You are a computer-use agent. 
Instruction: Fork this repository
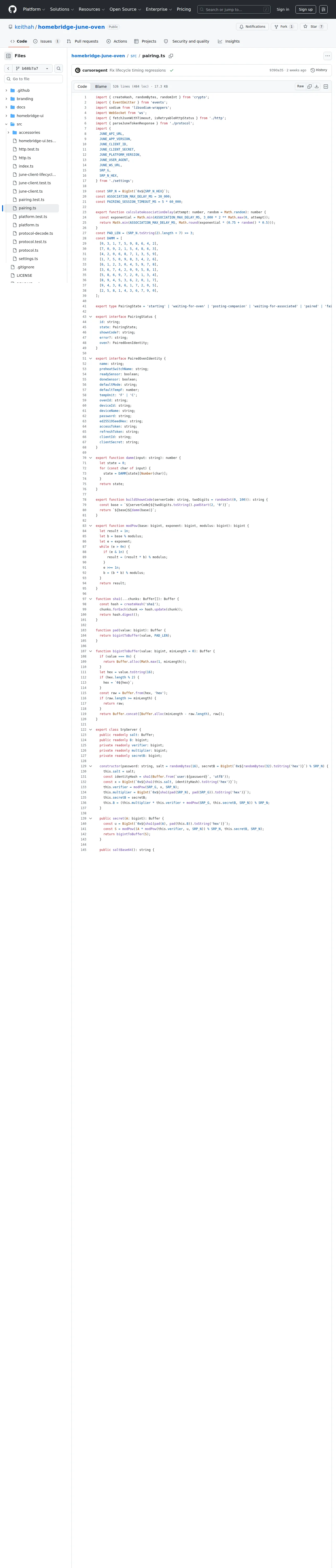pyautogui.click(x=284, y=27)
